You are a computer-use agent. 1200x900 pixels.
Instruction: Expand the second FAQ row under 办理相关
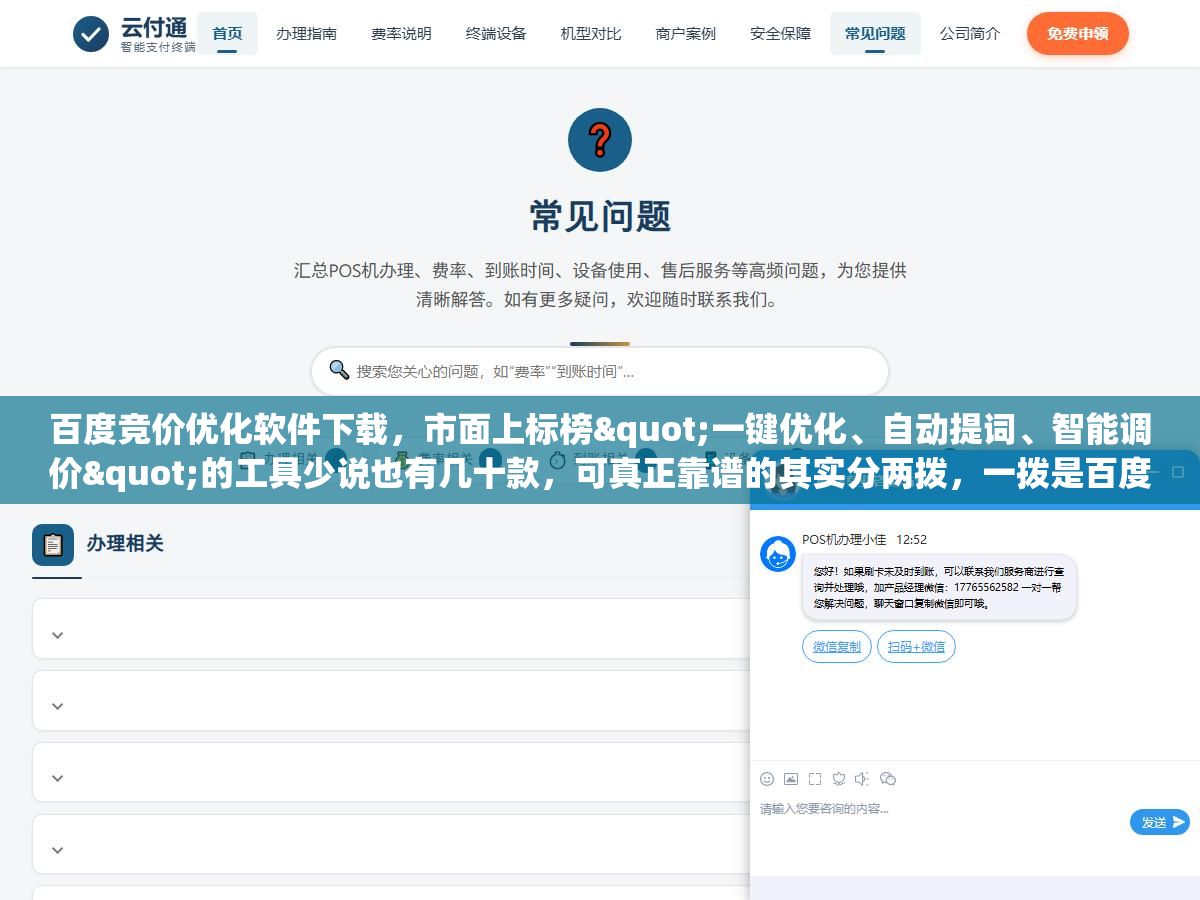coord(391,701)
